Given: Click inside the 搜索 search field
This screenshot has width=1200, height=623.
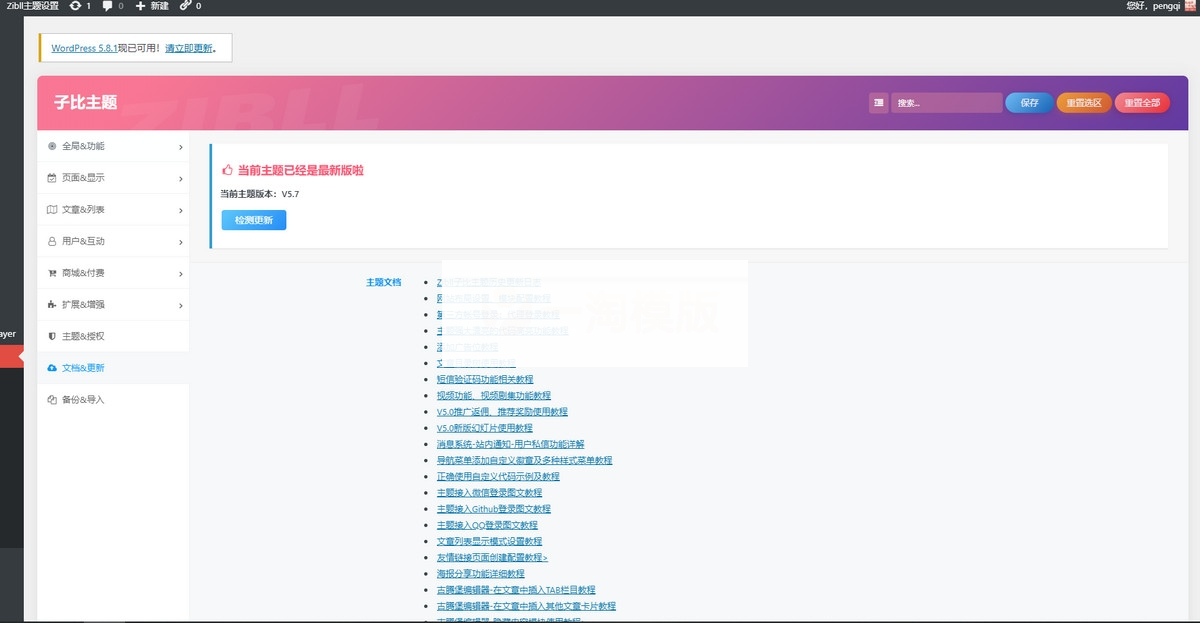Looking at the screenshot, I should tap(945, 102).
